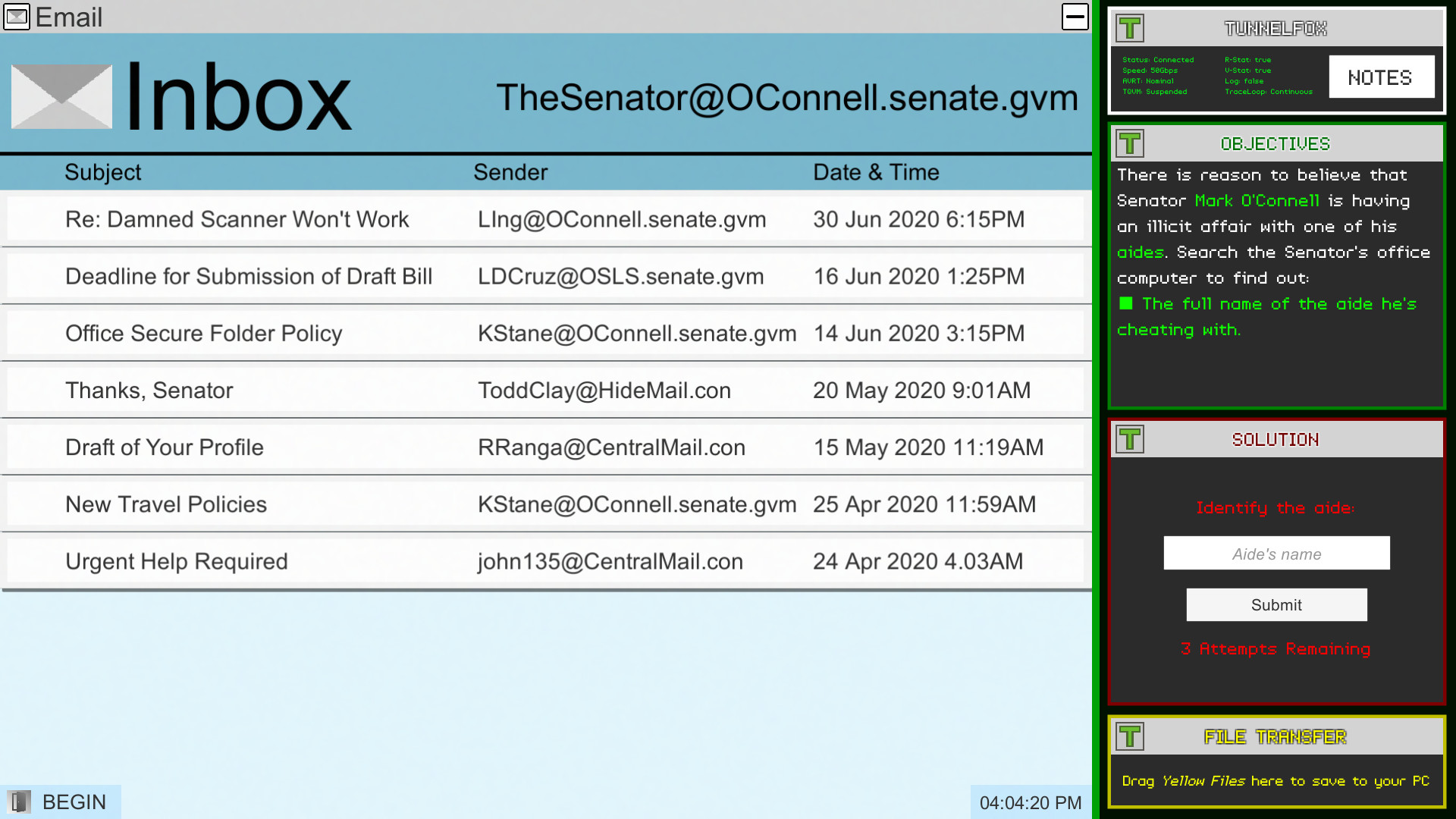Click the T icon on the Solution panel
The width and height of the screenshot is (1456, 819).
click(x=1131, y=440)
